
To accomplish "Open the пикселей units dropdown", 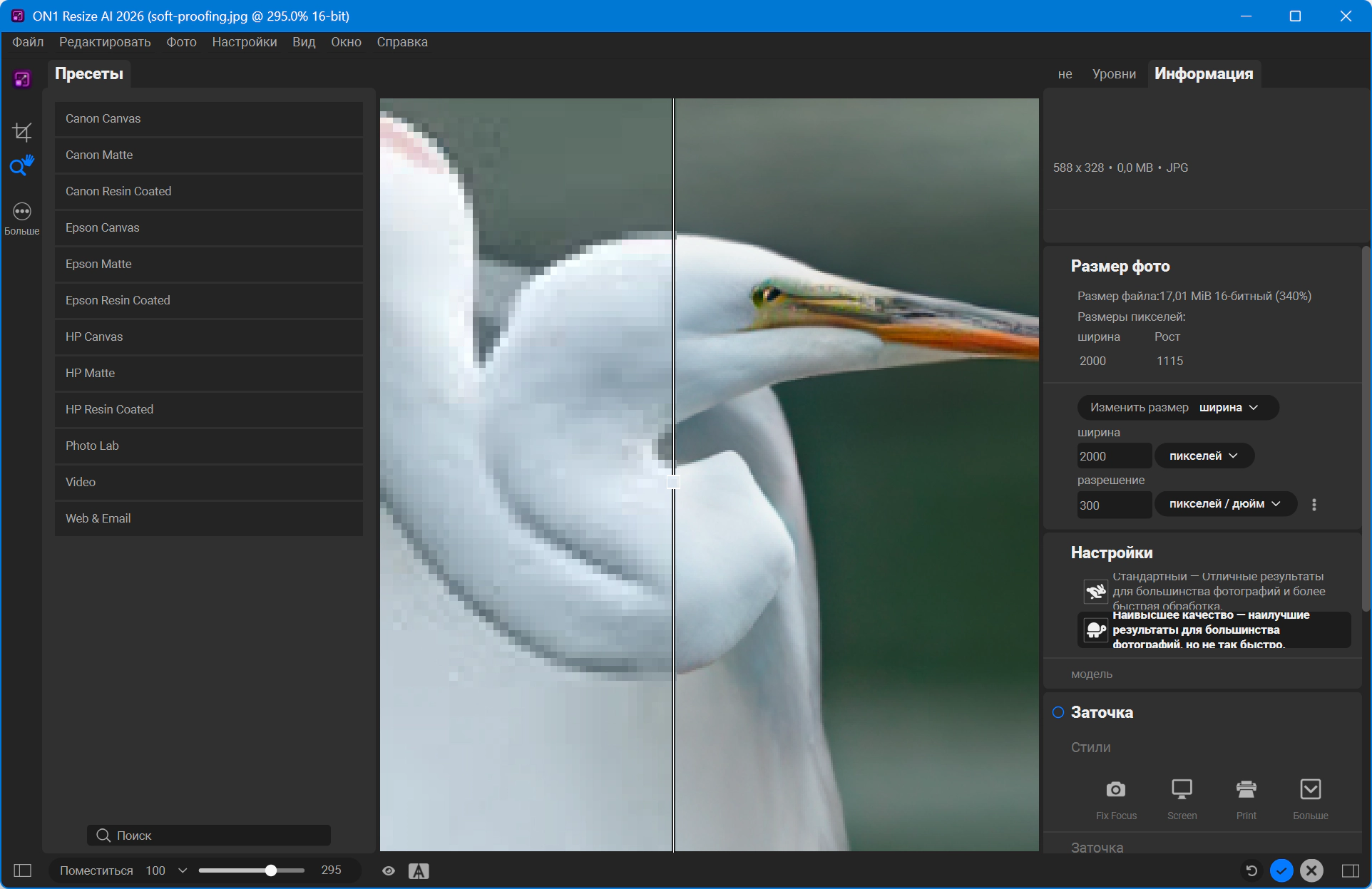I will (x=1204, y=456).
